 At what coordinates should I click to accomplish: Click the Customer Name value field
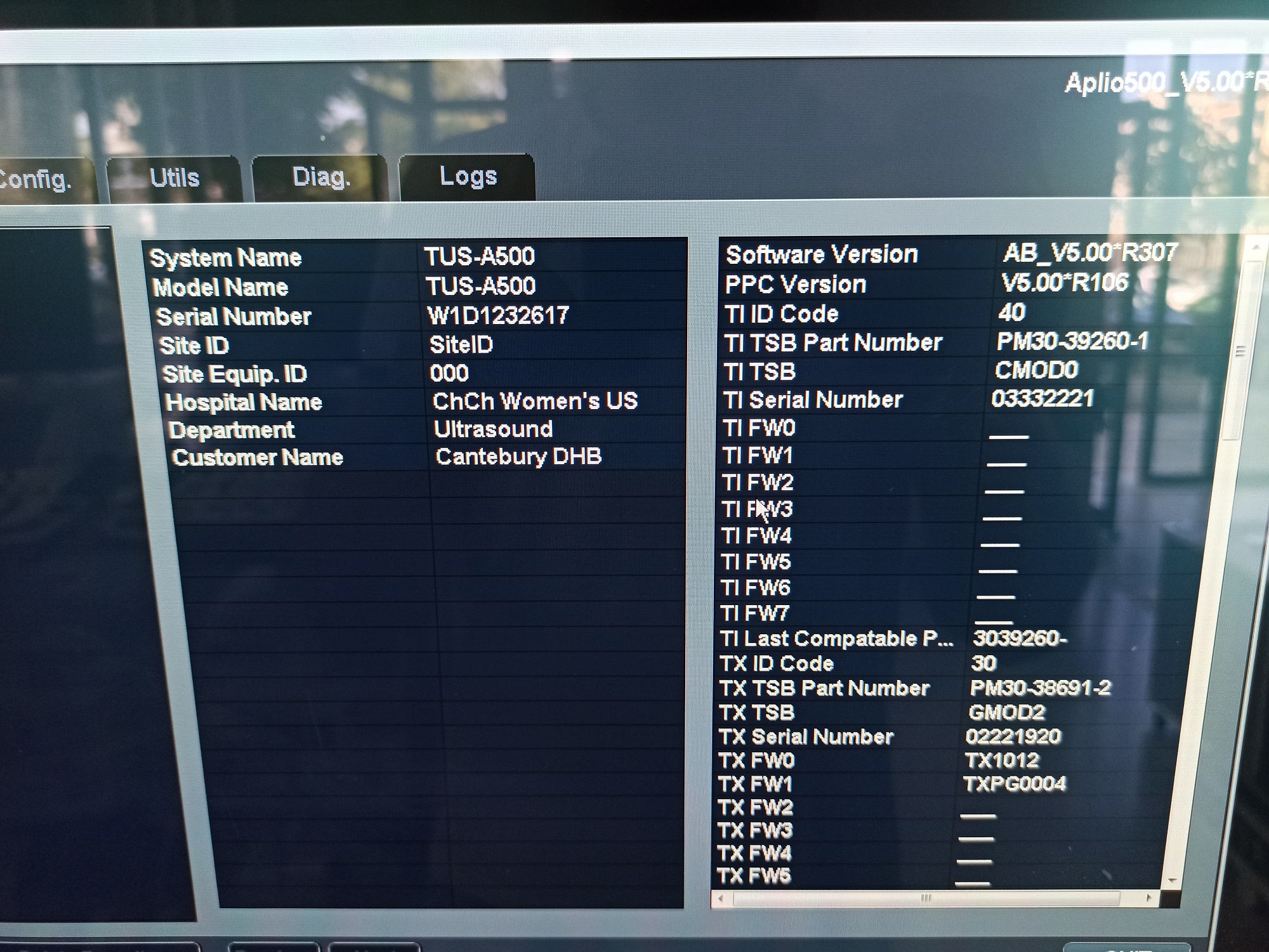518,457
